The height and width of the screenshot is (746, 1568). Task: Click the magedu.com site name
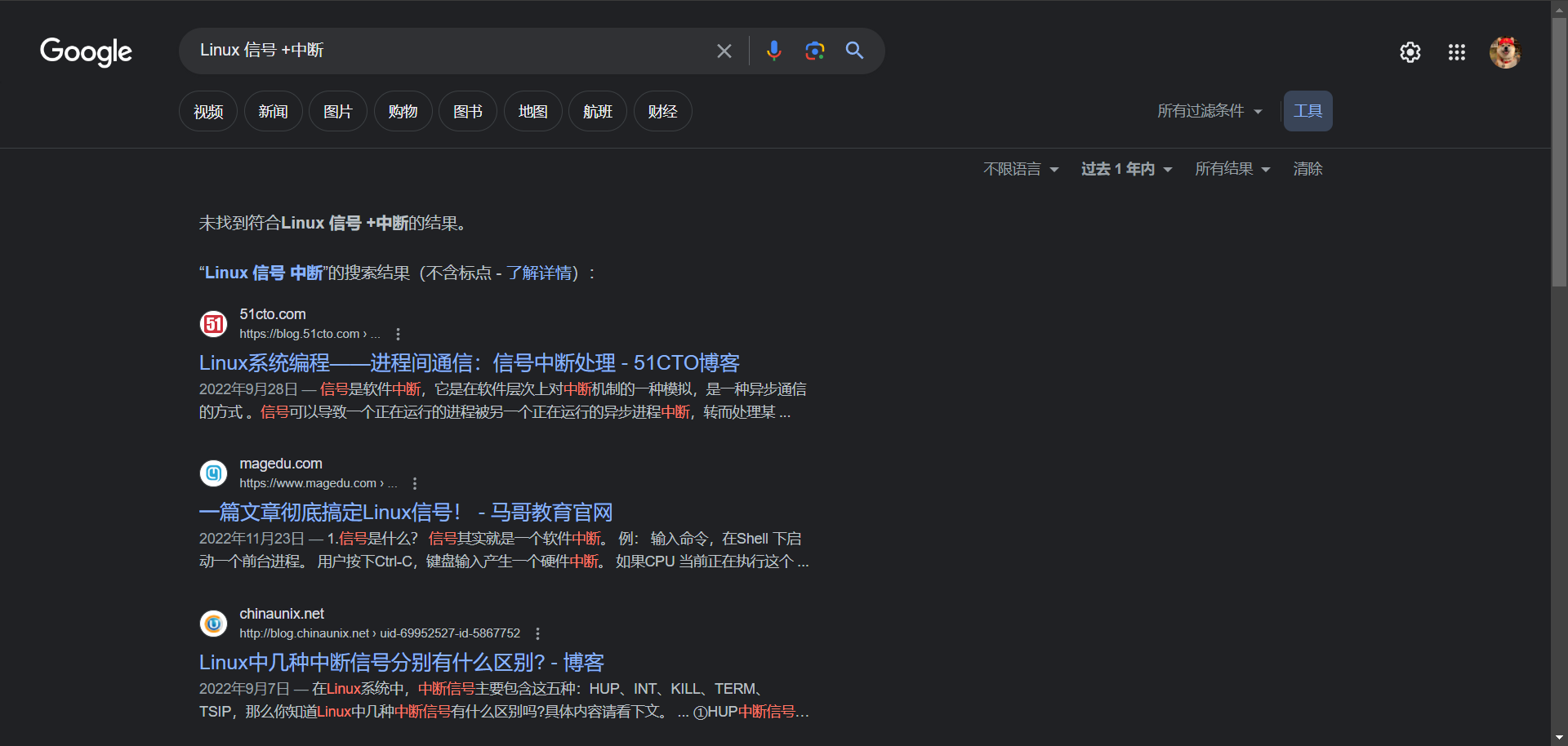[281, 464]
